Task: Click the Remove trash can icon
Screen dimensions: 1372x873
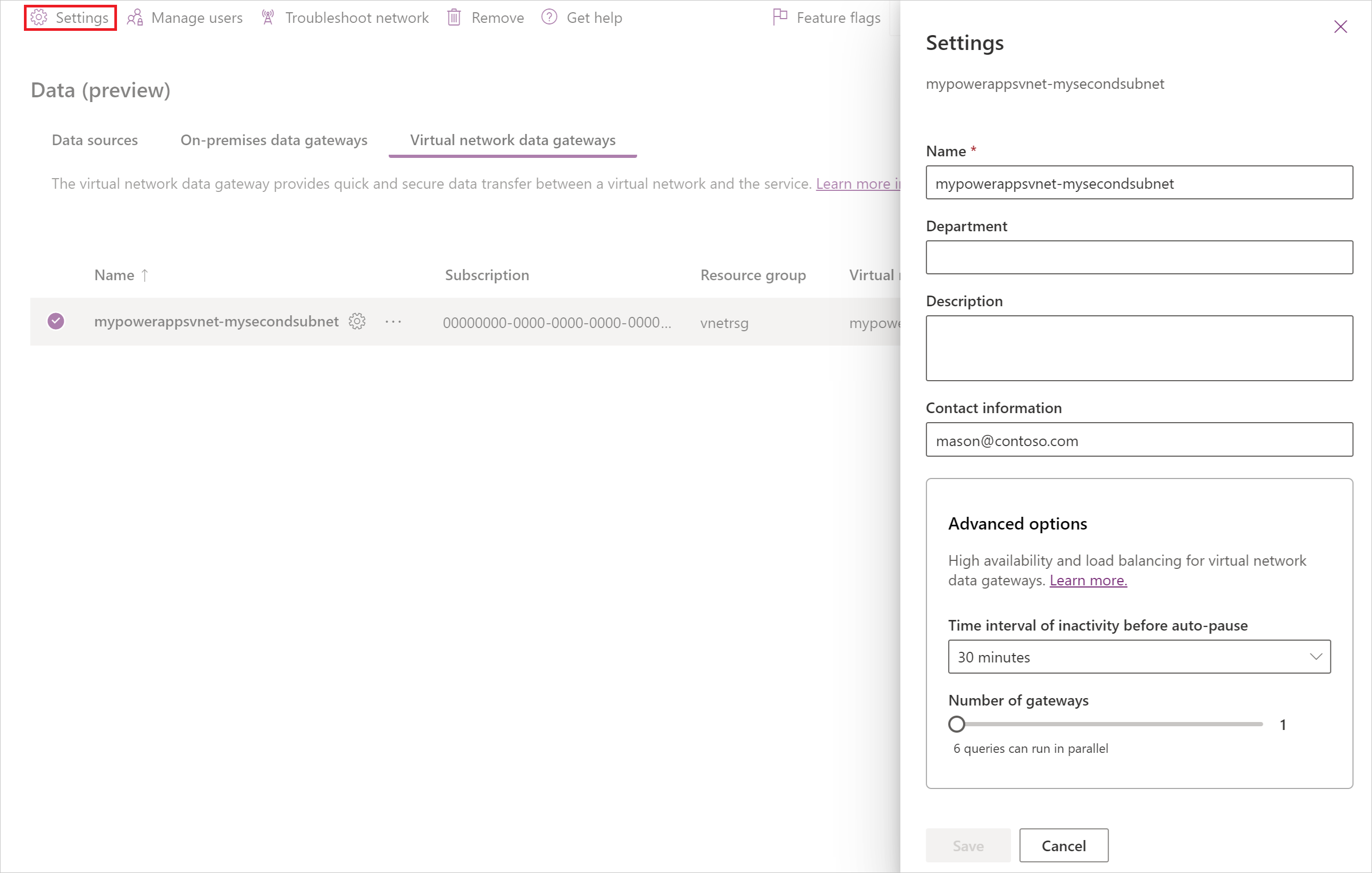Action: 454,18
